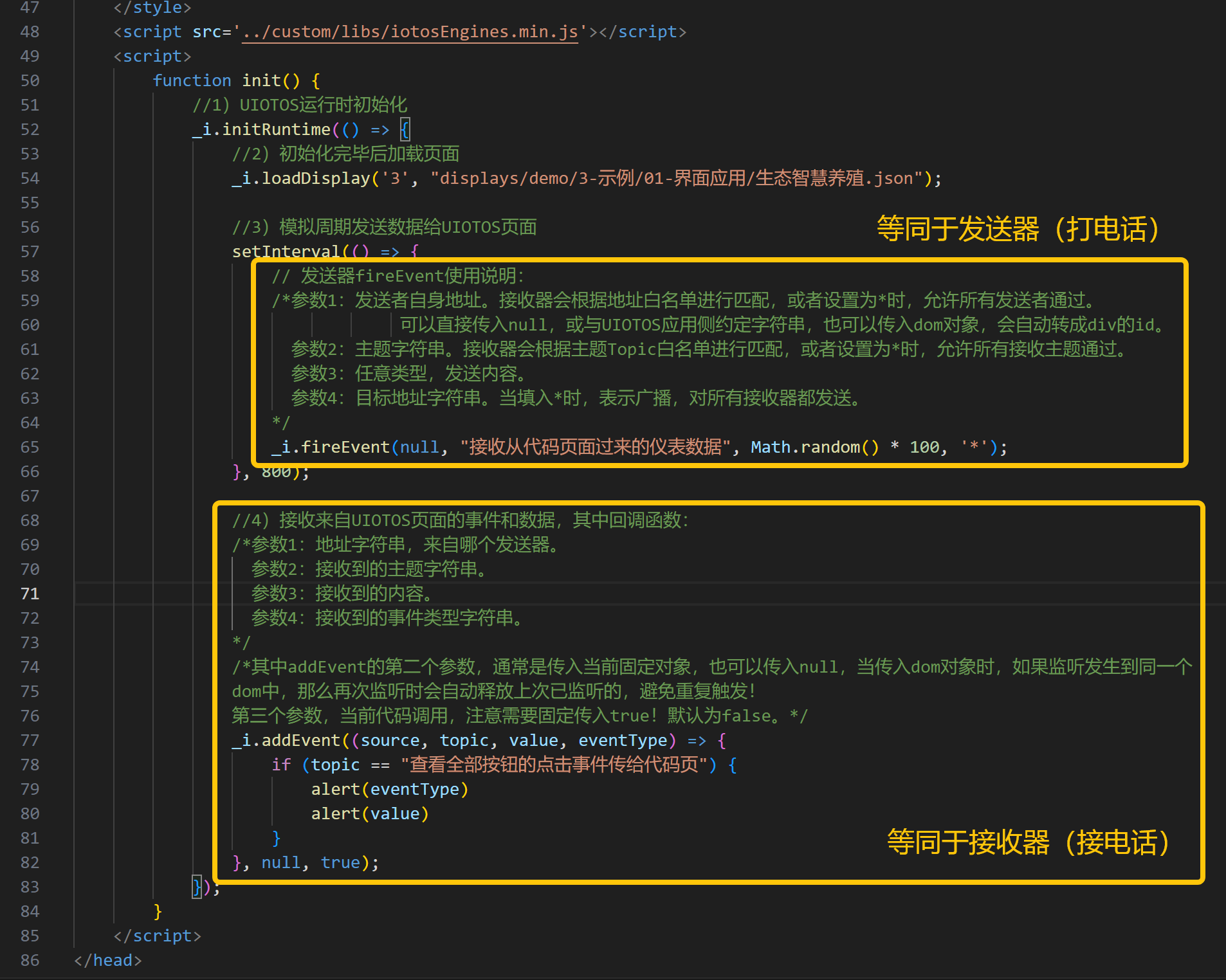This screenshot has height=980, width=1226.
Task: Click line number 71 in the gutter
Action: 30,594
